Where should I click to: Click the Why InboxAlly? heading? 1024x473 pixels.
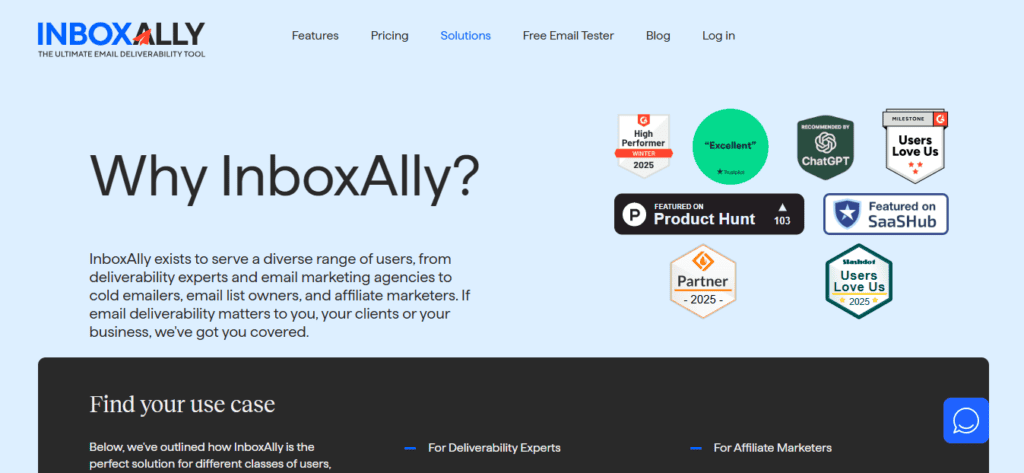tap(284, 176)
